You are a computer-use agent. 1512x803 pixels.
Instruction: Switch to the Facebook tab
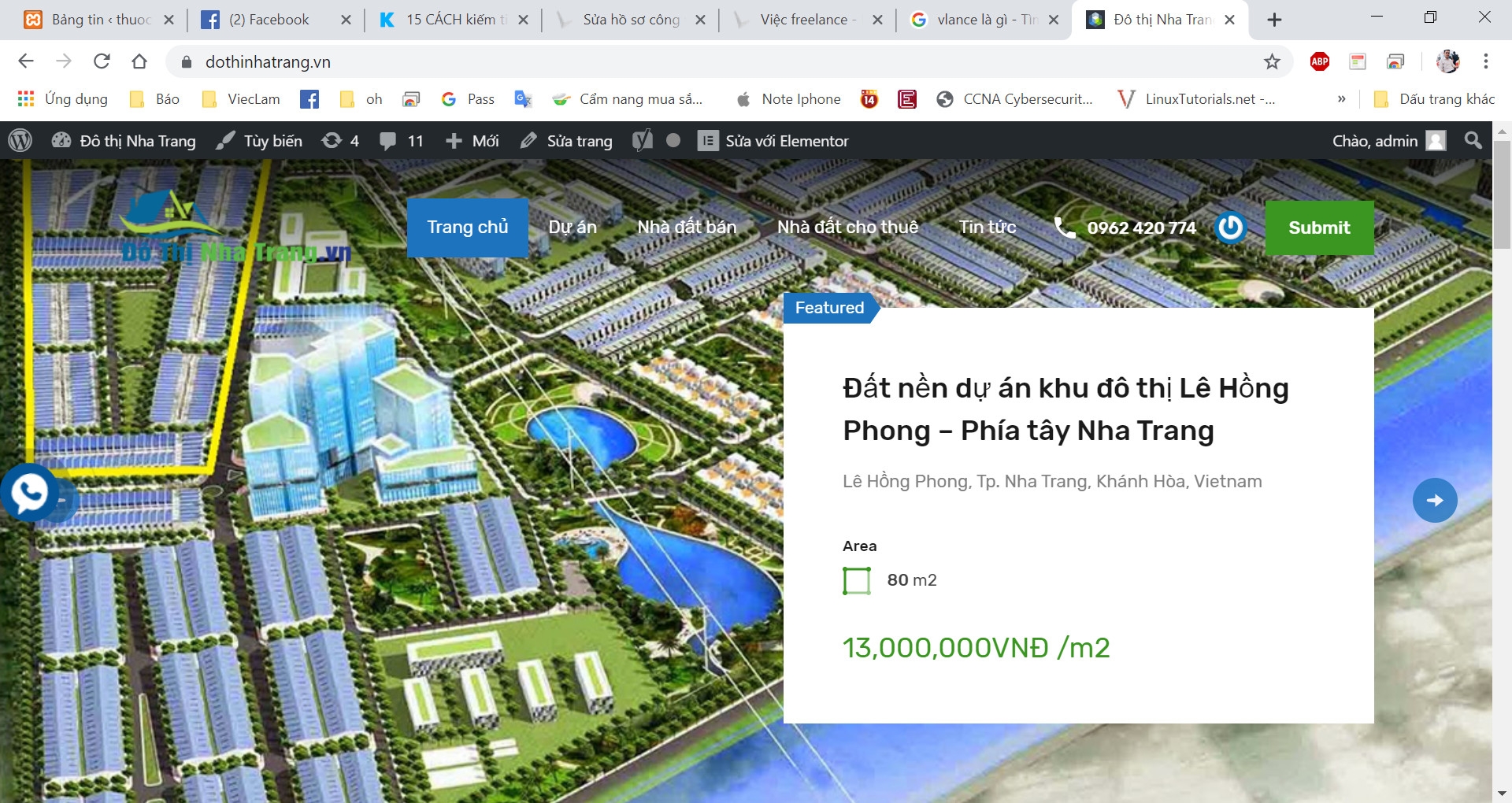click(x=276, y=20)
